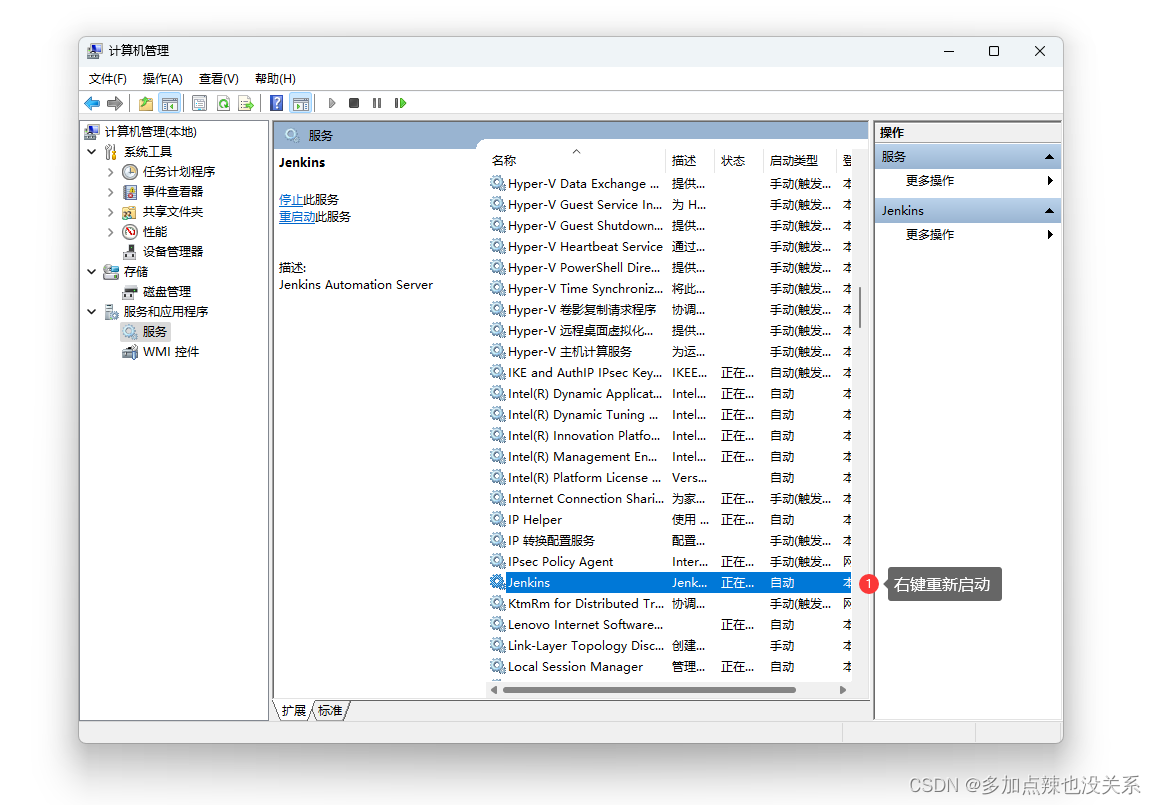Select 设备管理器 in the left tree
The height and width of the screenshot is (805, 1156).
point(172,252)
